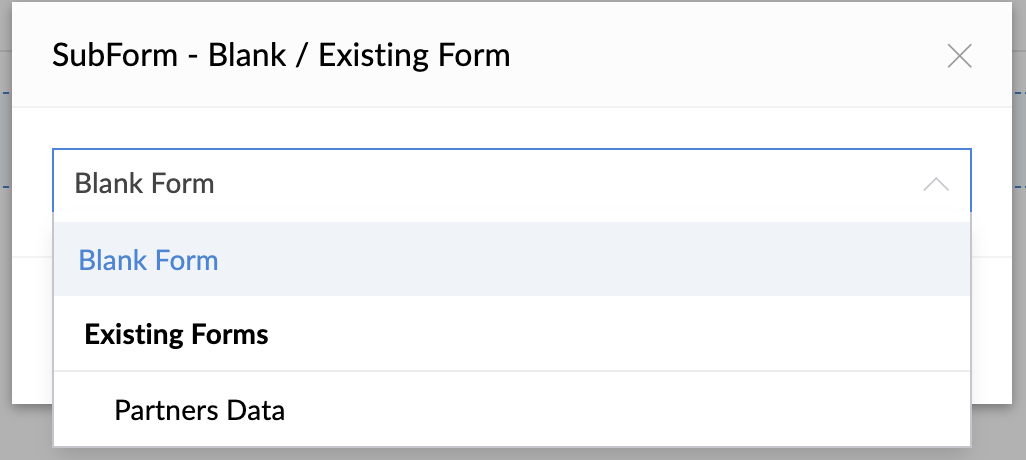Dismiss the dialog via the top-right cross
The width and height of the screenshot is (1026, 460).
coord(959,56)
